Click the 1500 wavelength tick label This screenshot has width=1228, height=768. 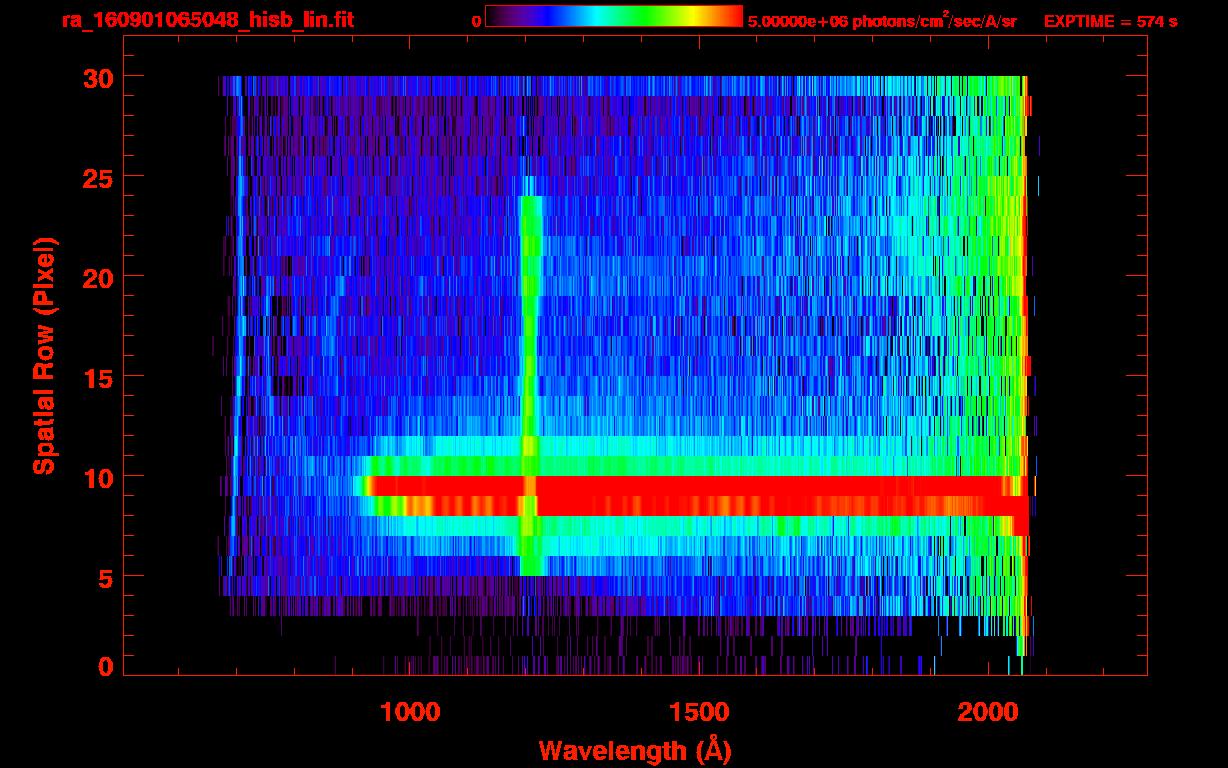point(698,712)
